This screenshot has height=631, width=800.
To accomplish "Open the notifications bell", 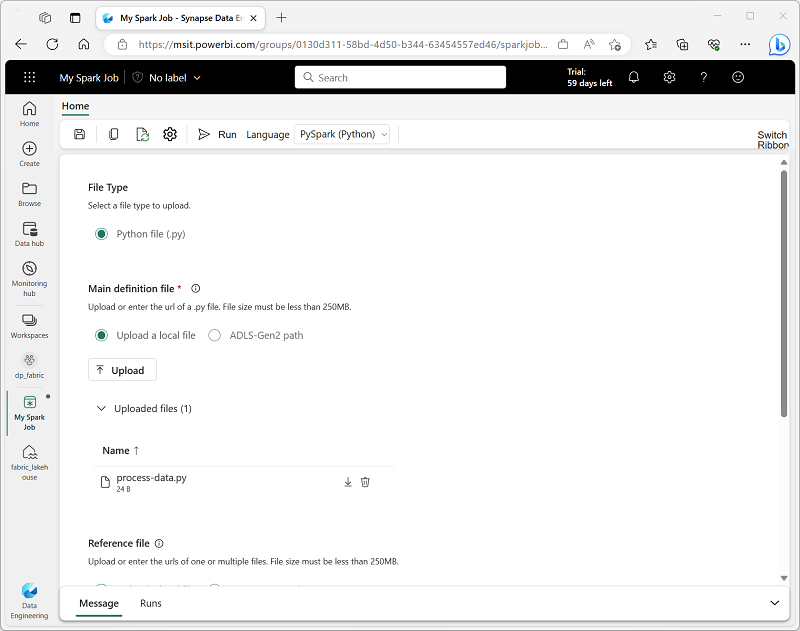I will pos(634,77).
